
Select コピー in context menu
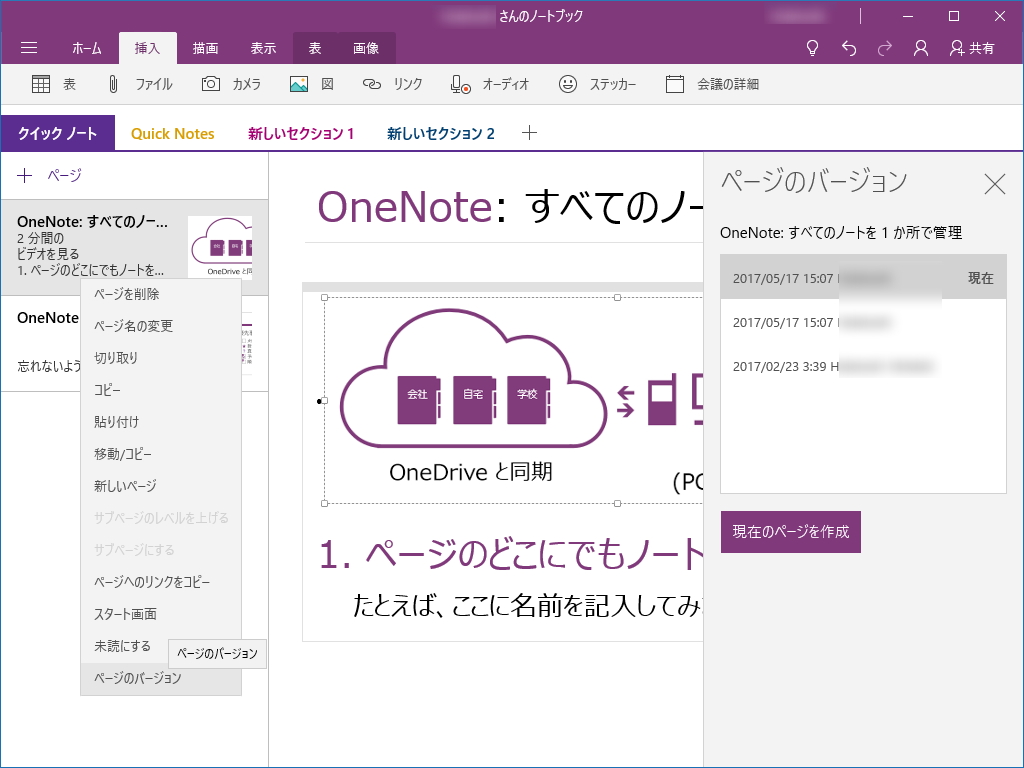161,390
